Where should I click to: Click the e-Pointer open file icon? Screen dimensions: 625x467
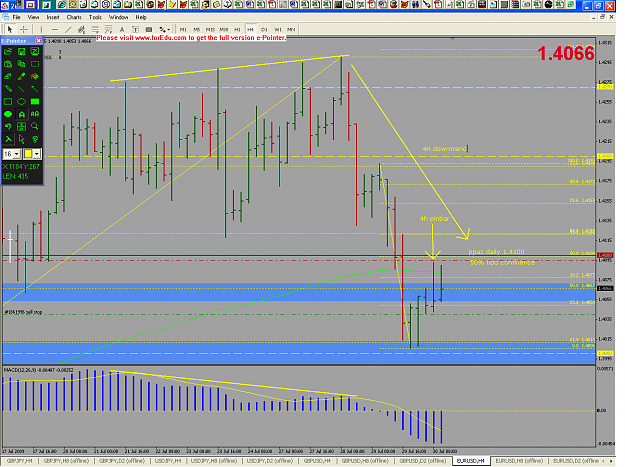click(x=8, y=51)
